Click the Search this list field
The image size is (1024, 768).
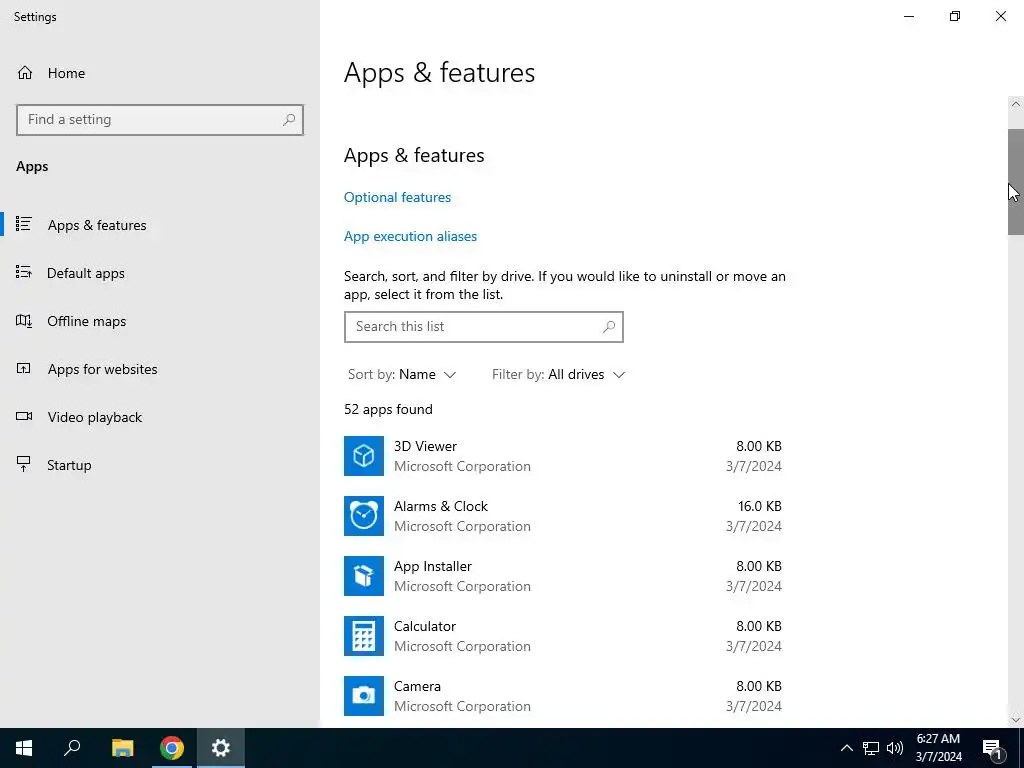[x=484, y=327]
